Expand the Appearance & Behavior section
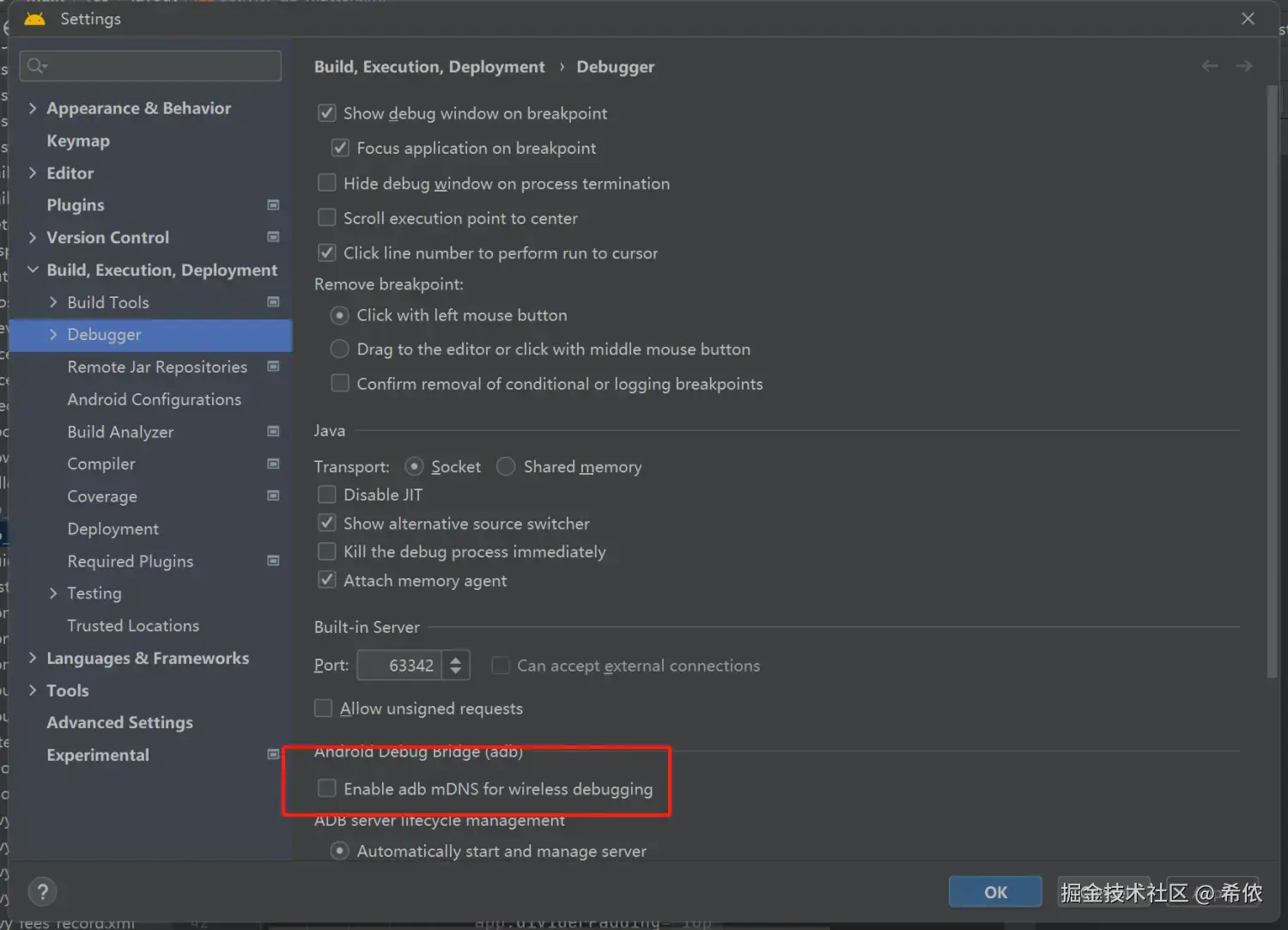This screenshot has width=1288, height=930. [33, 108]
